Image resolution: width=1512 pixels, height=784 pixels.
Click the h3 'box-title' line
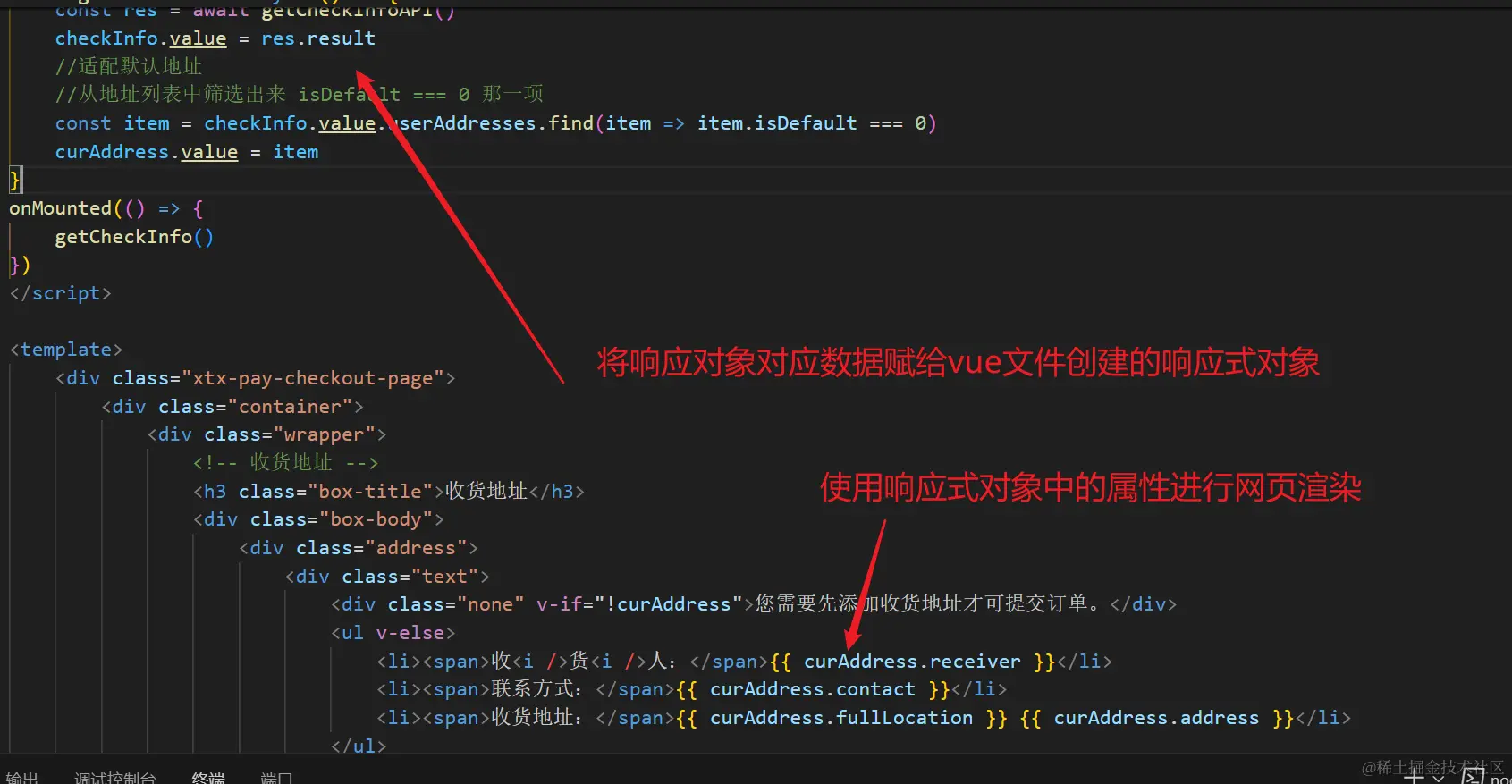click(388, 492)
